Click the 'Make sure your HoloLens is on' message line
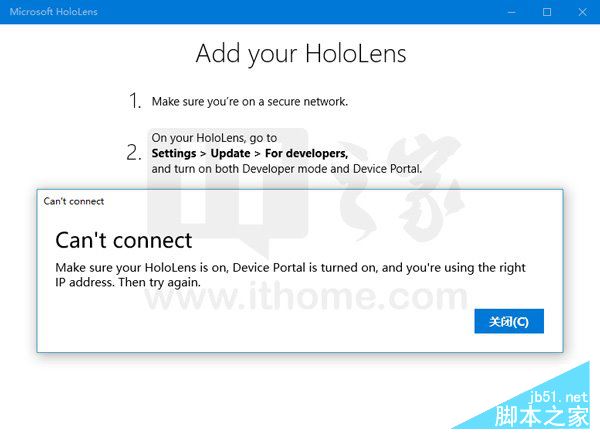 pos(290,268)
